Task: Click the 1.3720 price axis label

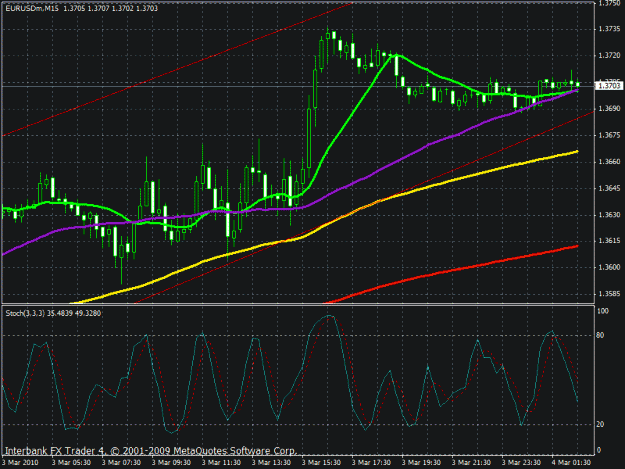Action: [x=609, y=55]
